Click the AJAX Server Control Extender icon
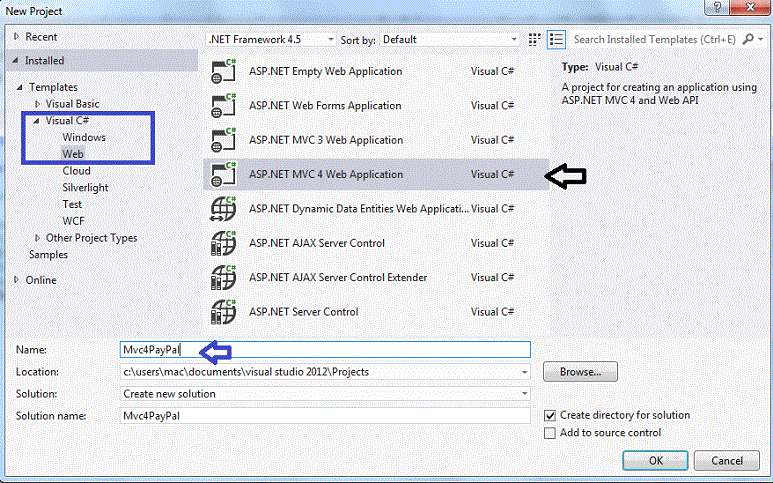 (223, 277)
